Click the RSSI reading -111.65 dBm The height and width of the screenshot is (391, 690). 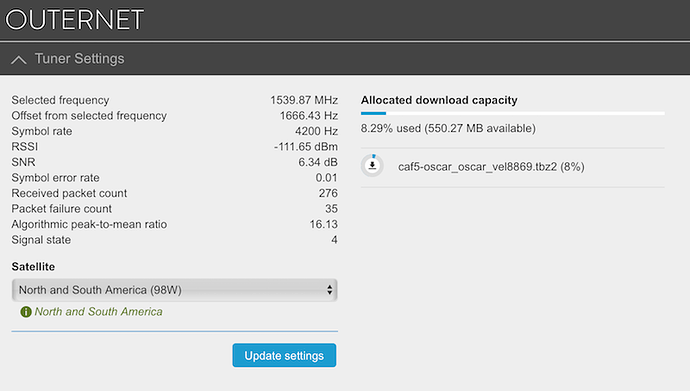[306, 146]
